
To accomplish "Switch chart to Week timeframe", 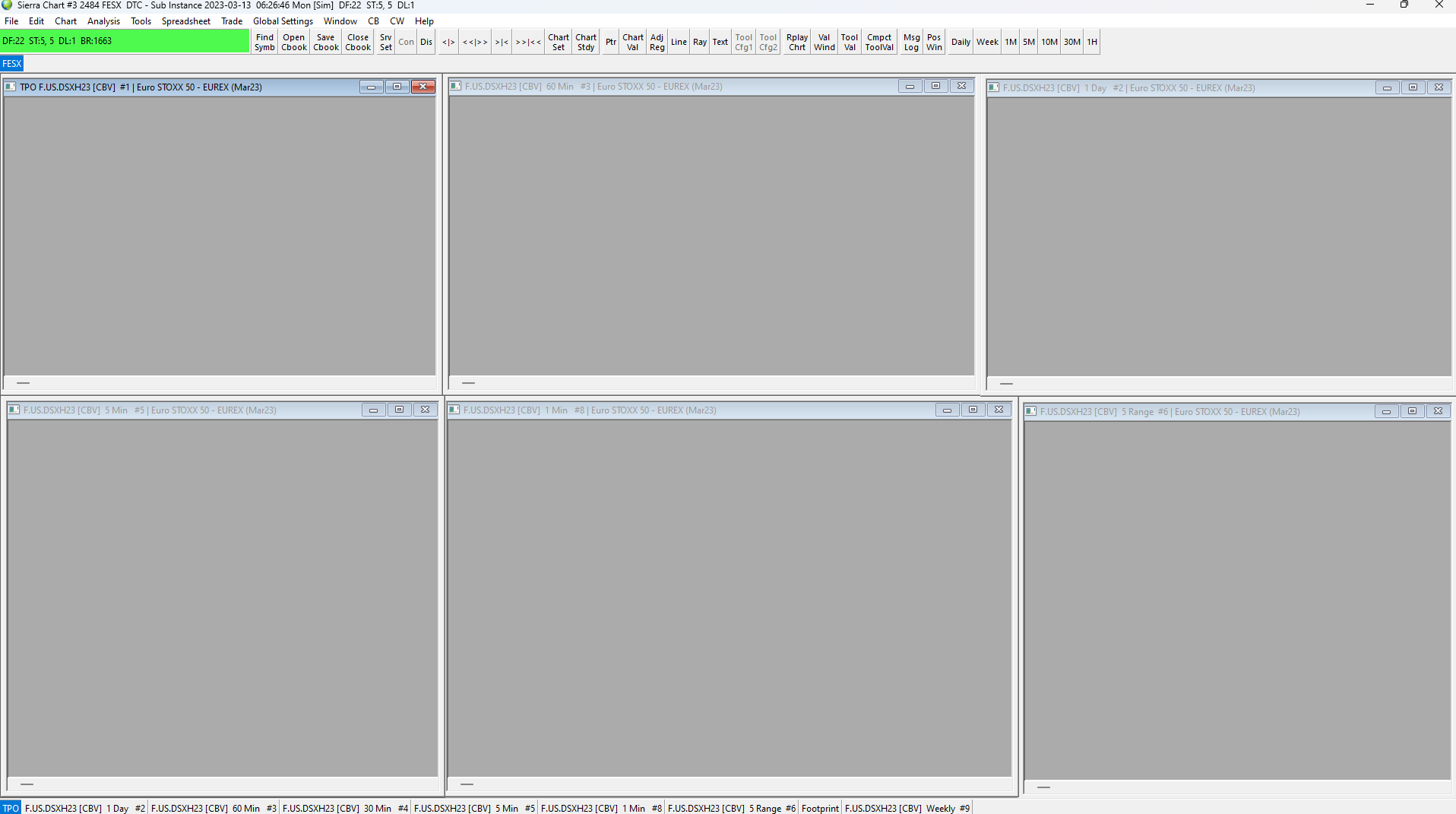I will point(987,42).
